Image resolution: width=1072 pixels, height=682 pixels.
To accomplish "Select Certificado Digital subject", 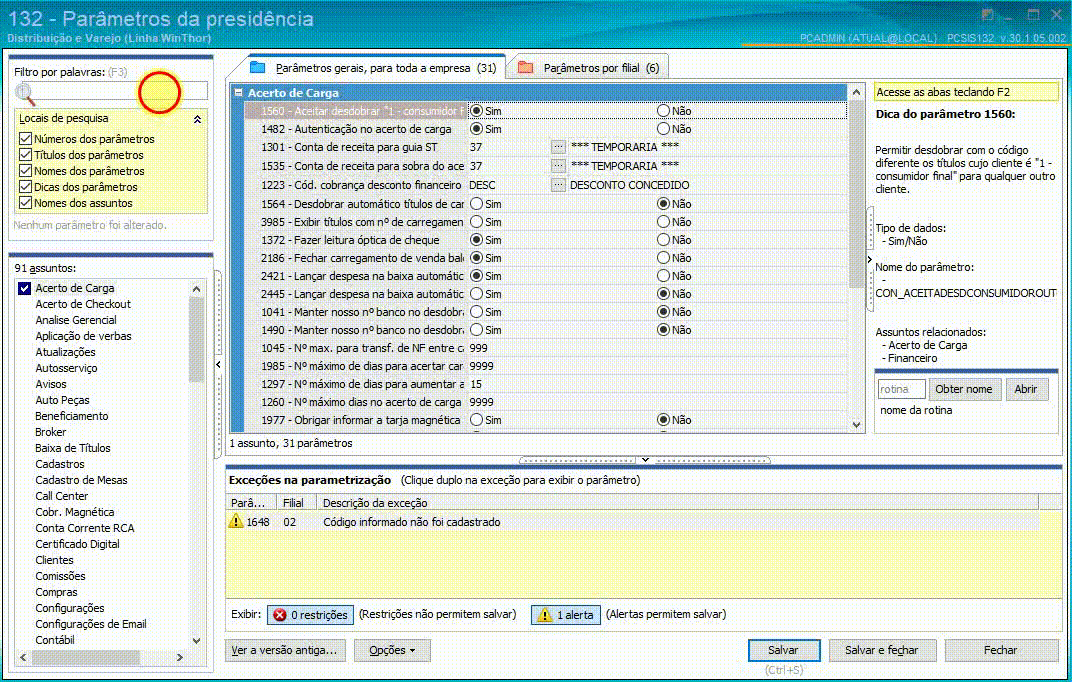I will coord(77,544).
